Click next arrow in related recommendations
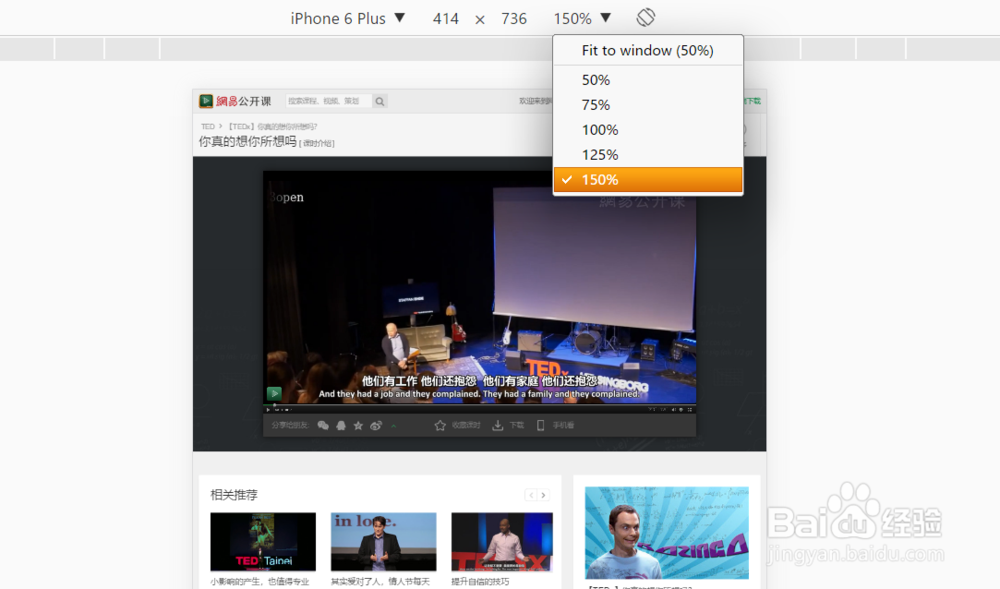Screen dimensions: 1000x589 pos(543,495)
